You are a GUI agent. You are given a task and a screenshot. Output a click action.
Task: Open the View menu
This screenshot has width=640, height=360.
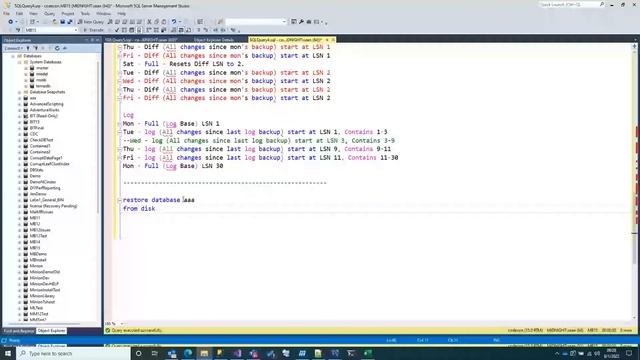pyautogui.click(x=33, y=13)
